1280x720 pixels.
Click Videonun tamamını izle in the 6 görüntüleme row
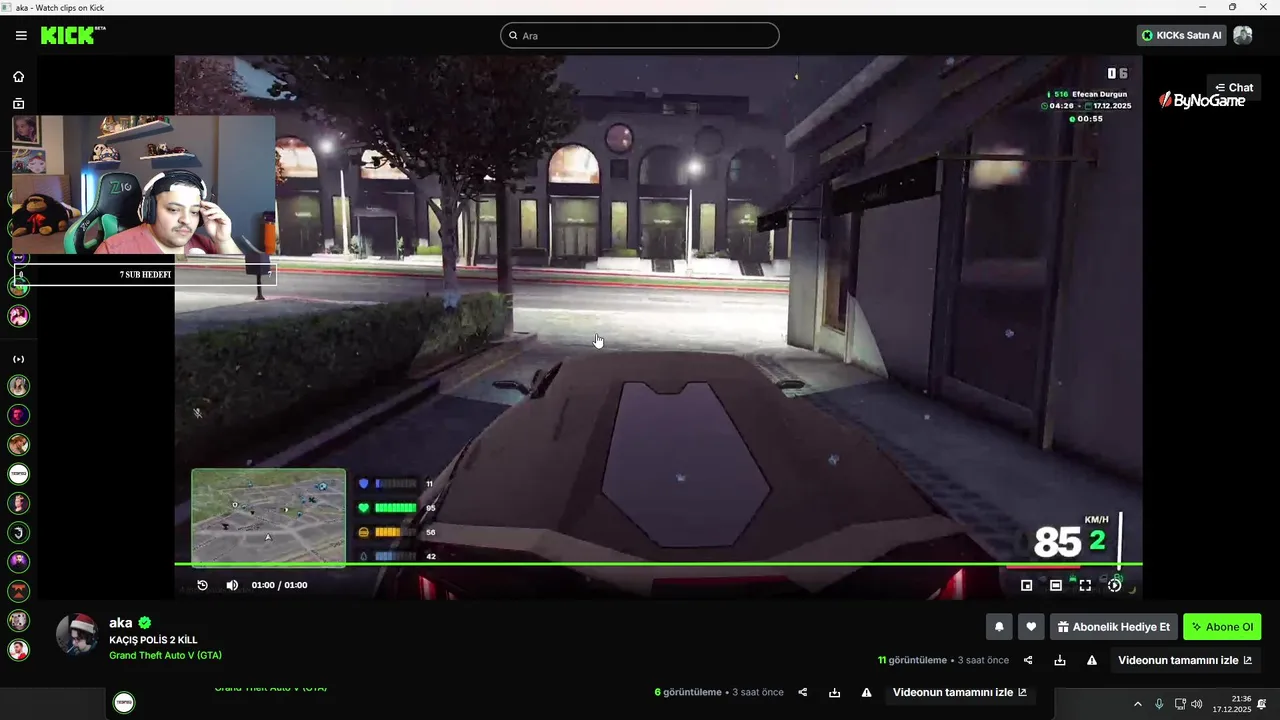959,692
